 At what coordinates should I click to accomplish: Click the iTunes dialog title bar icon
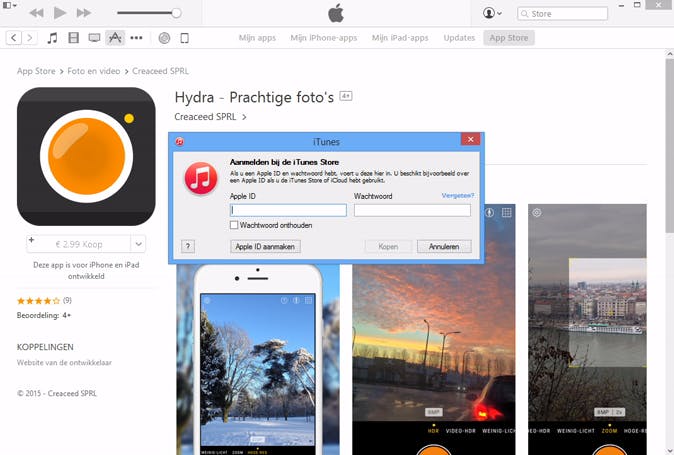[179, 142]
